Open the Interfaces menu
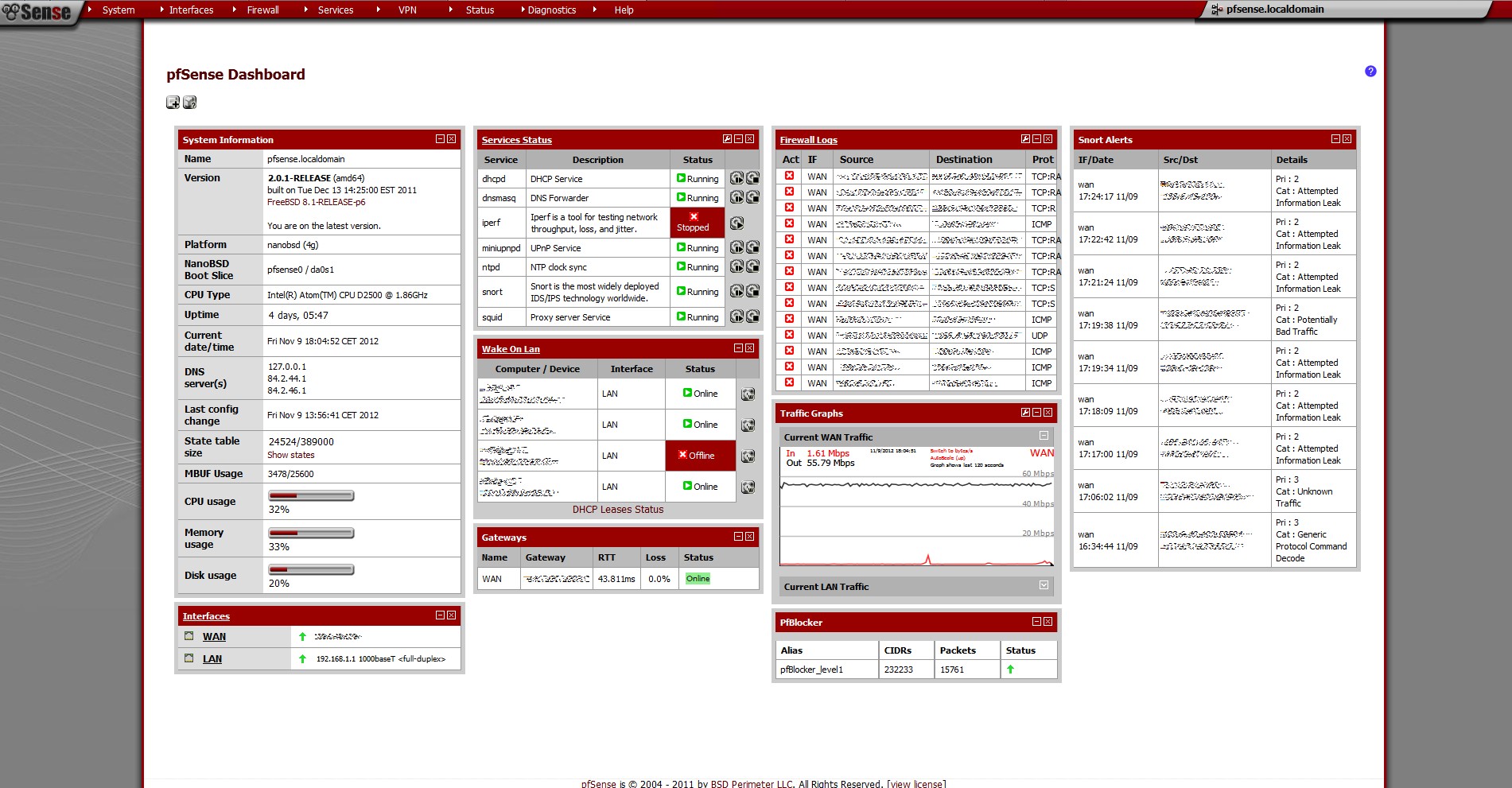The image size is (1512, 788). pos(191,10)
